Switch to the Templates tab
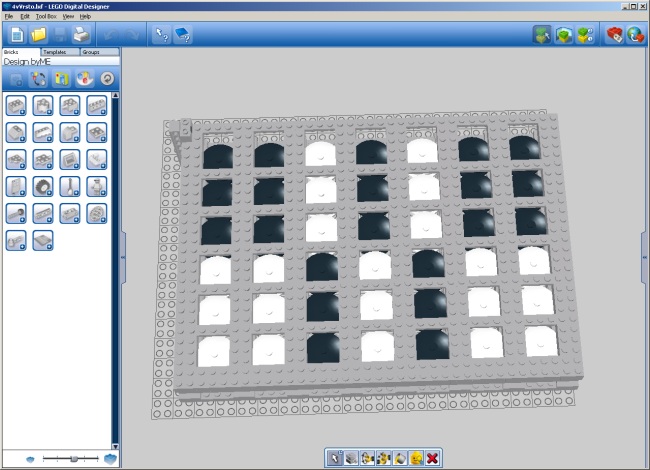The height and width of the screenshot is (470, 650). [x=60, y=52]
